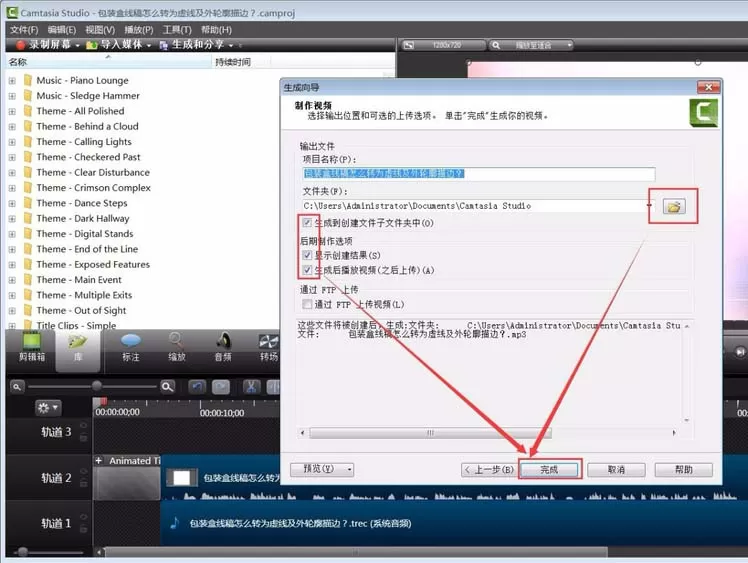748x563 pixels.
Task: Click the 上一步(B) back button
Action: (490, 469)
